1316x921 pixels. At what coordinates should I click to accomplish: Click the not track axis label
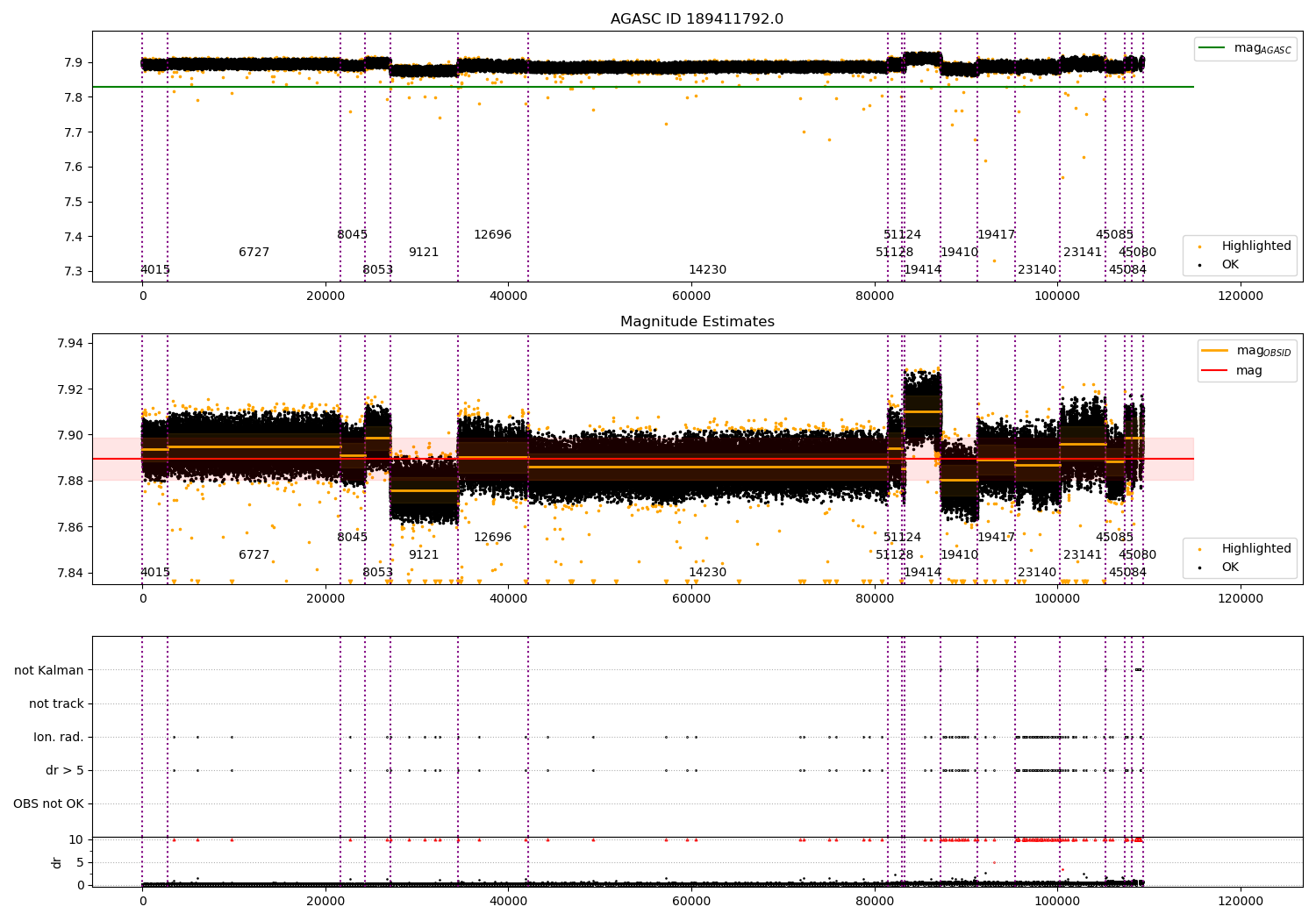pos(56,703)
